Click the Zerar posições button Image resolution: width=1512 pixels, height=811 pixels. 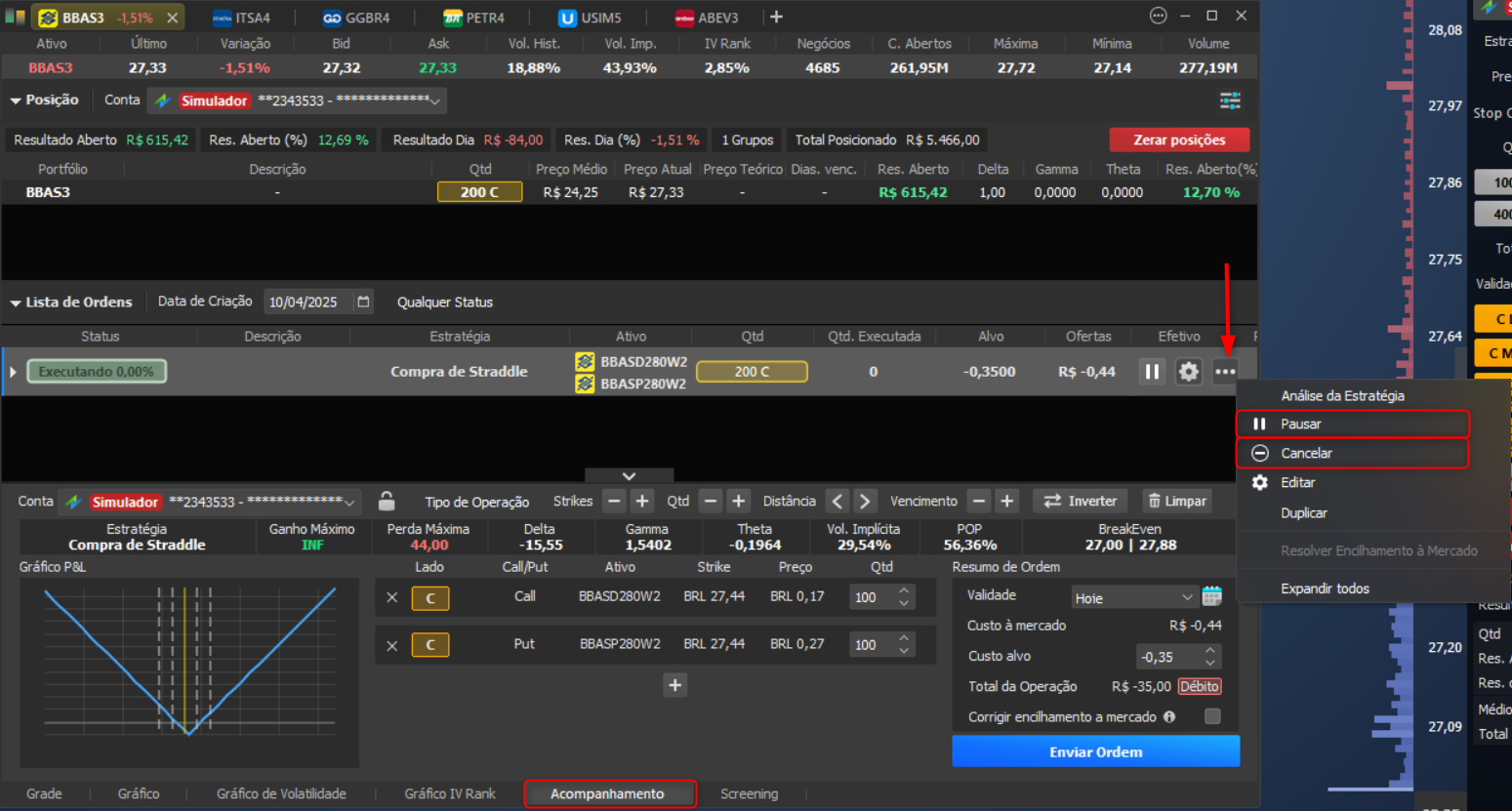tap(1179, 140)
